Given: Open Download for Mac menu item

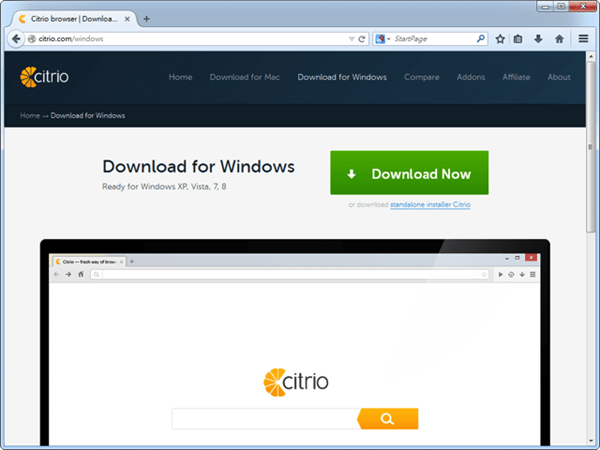Looking at the screenshot, I should tap(245, 77).
